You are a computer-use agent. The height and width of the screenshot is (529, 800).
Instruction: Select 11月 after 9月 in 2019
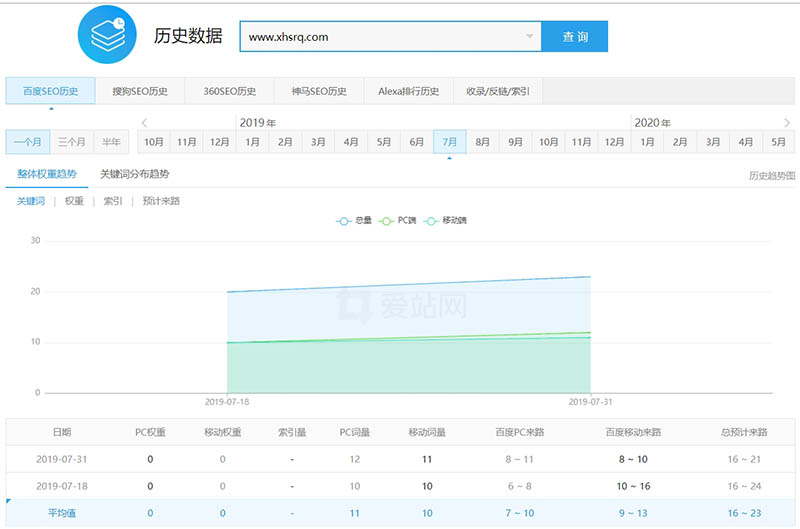(x=581, y=142)
